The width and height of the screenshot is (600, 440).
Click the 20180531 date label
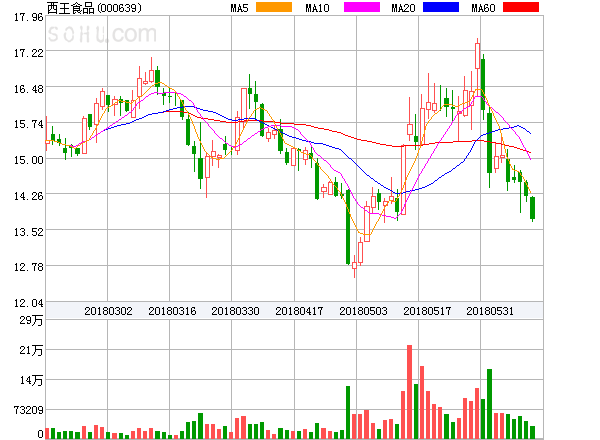490,311
